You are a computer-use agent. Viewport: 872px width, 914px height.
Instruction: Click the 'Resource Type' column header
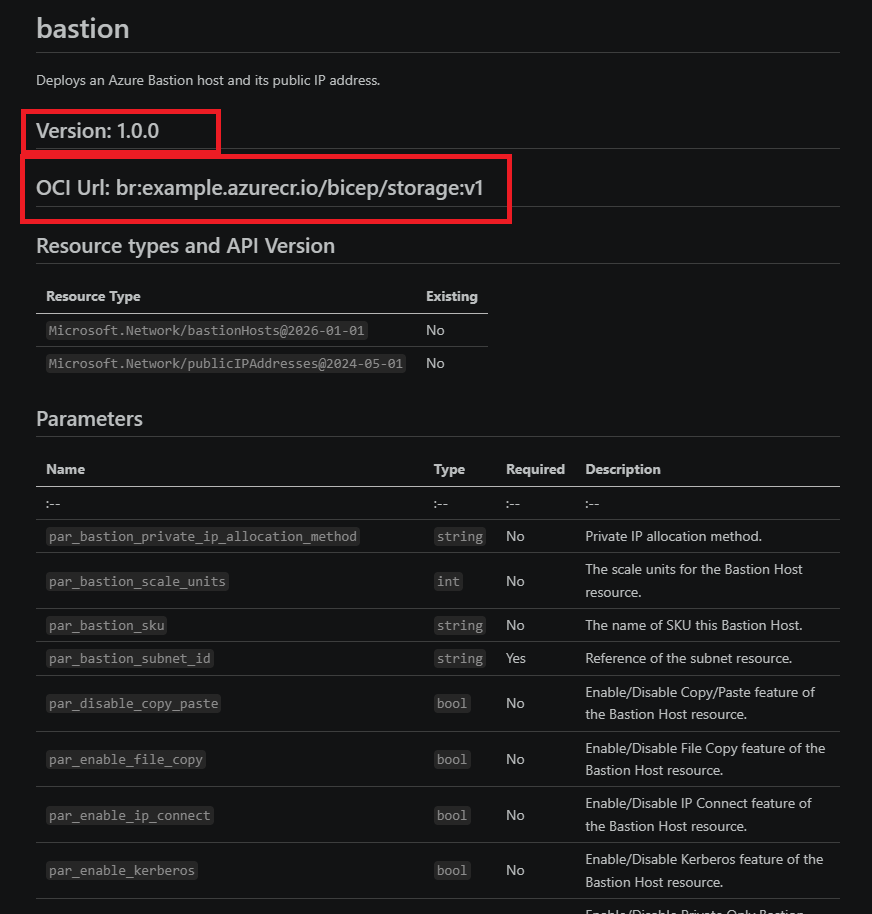[93, 296]
